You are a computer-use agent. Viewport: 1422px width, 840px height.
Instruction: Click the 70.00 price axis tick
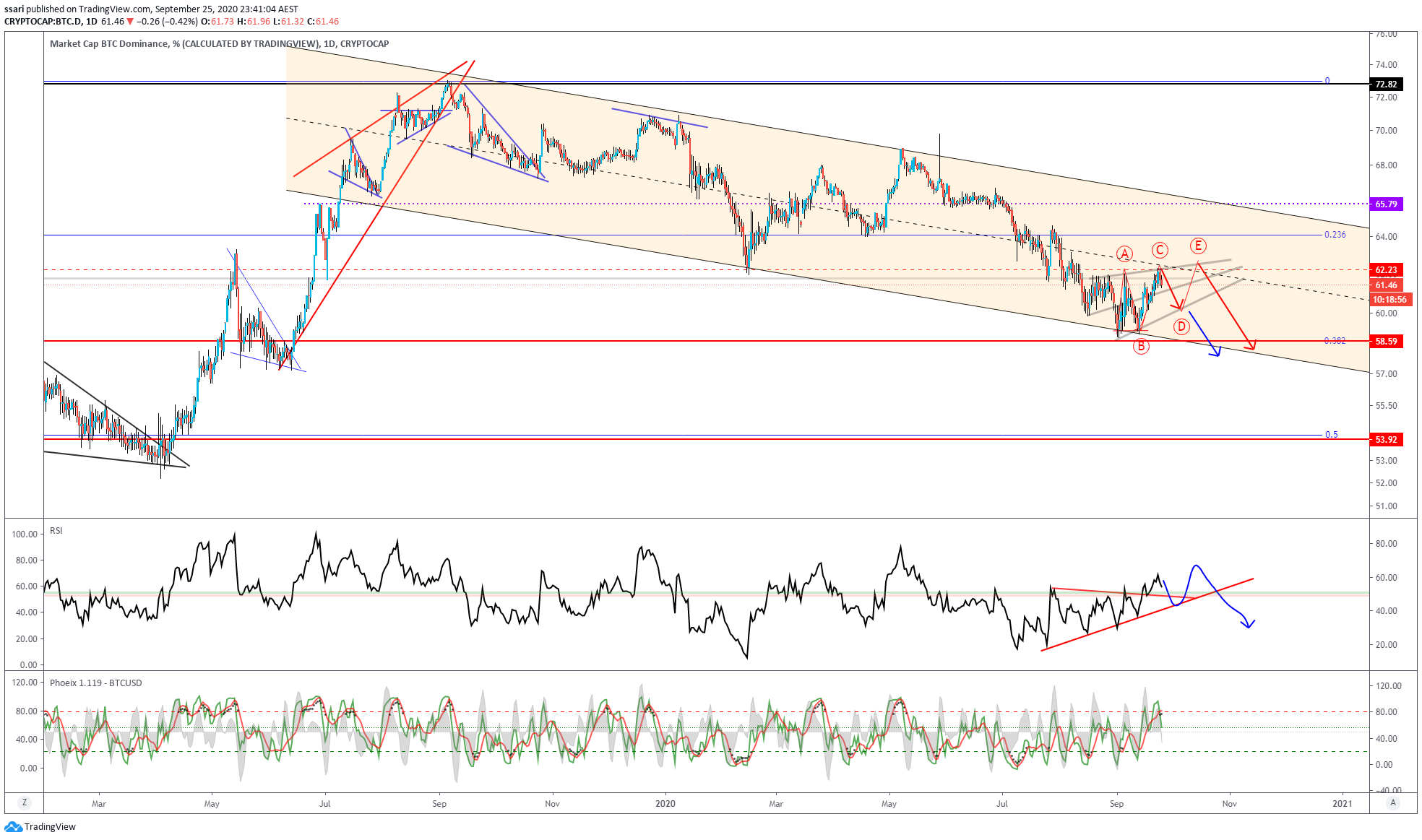pos(1386,131)
